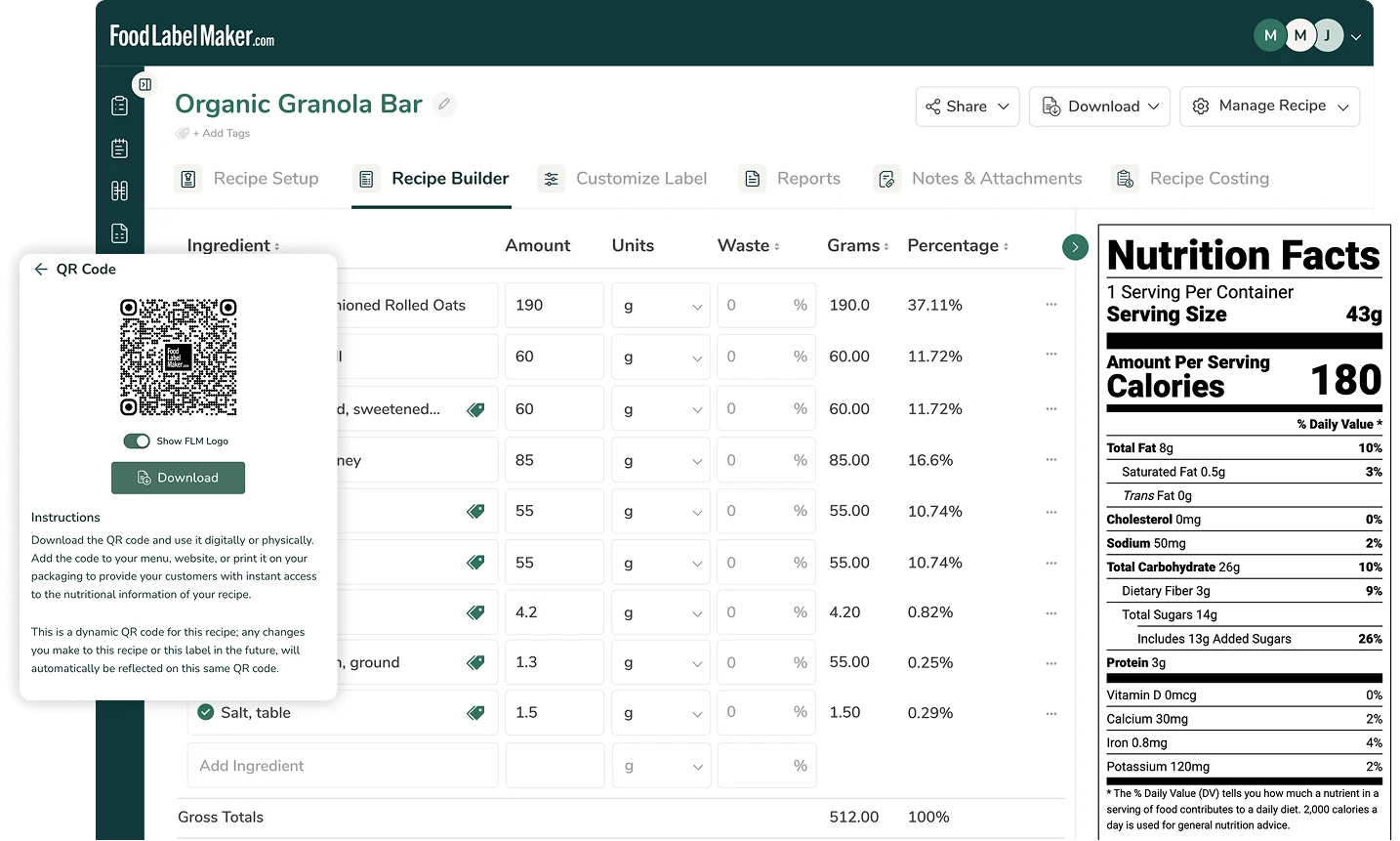Click the 37.11% percentage value

tap(935, 305)
